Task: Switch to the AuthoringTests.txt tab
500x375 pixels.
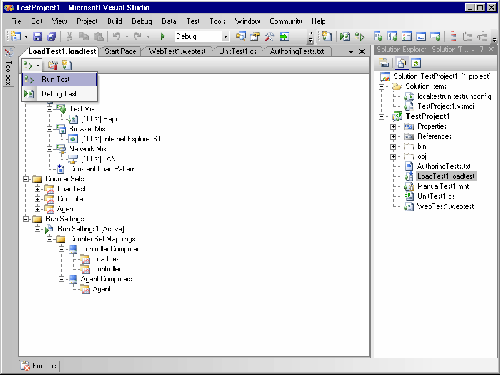Action: [297, 51]
